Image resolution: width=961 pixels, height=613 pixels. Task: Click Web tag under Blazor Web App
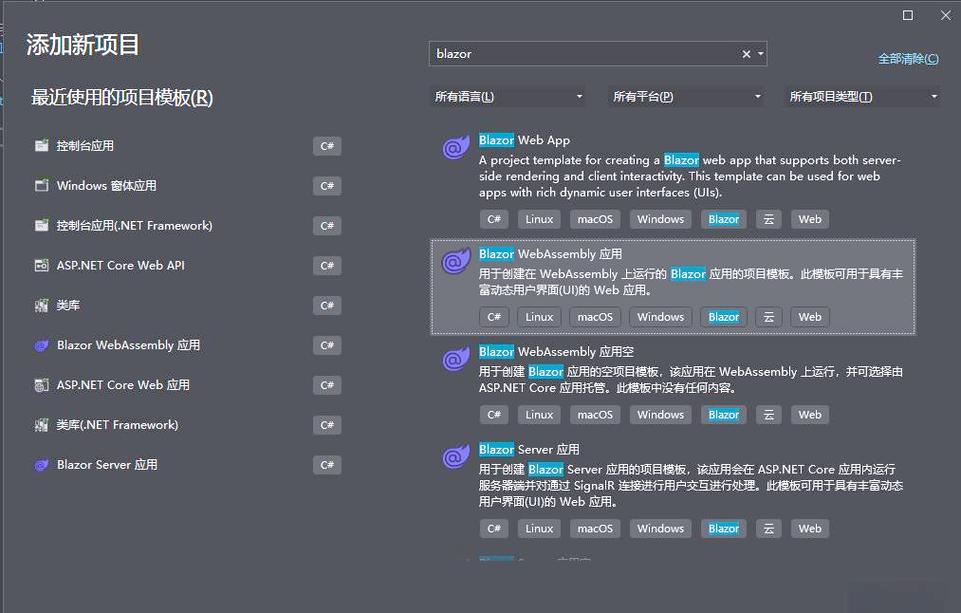click(x=810, y=219)
